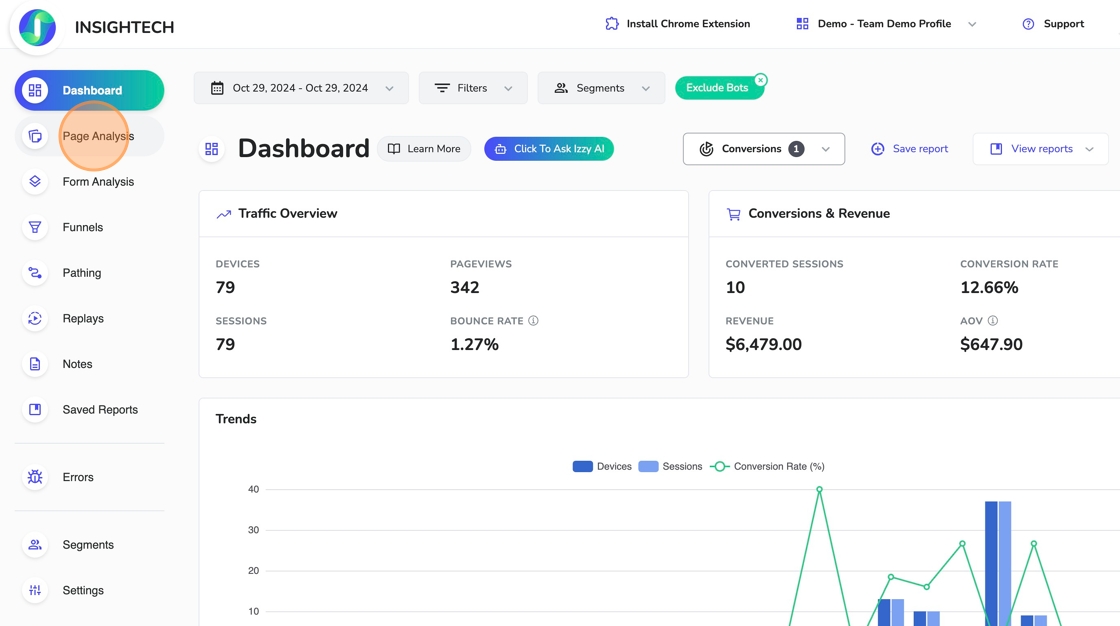
Task: Toggle Sessions series in chart legend
Action: pos(670,466)
